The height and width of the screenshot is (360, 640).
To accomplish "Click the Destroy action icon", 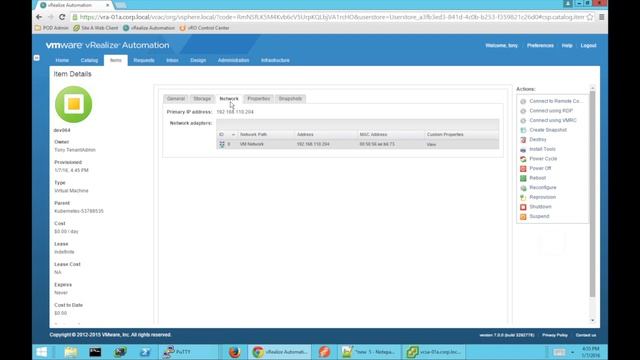I will tap(523, 140).
